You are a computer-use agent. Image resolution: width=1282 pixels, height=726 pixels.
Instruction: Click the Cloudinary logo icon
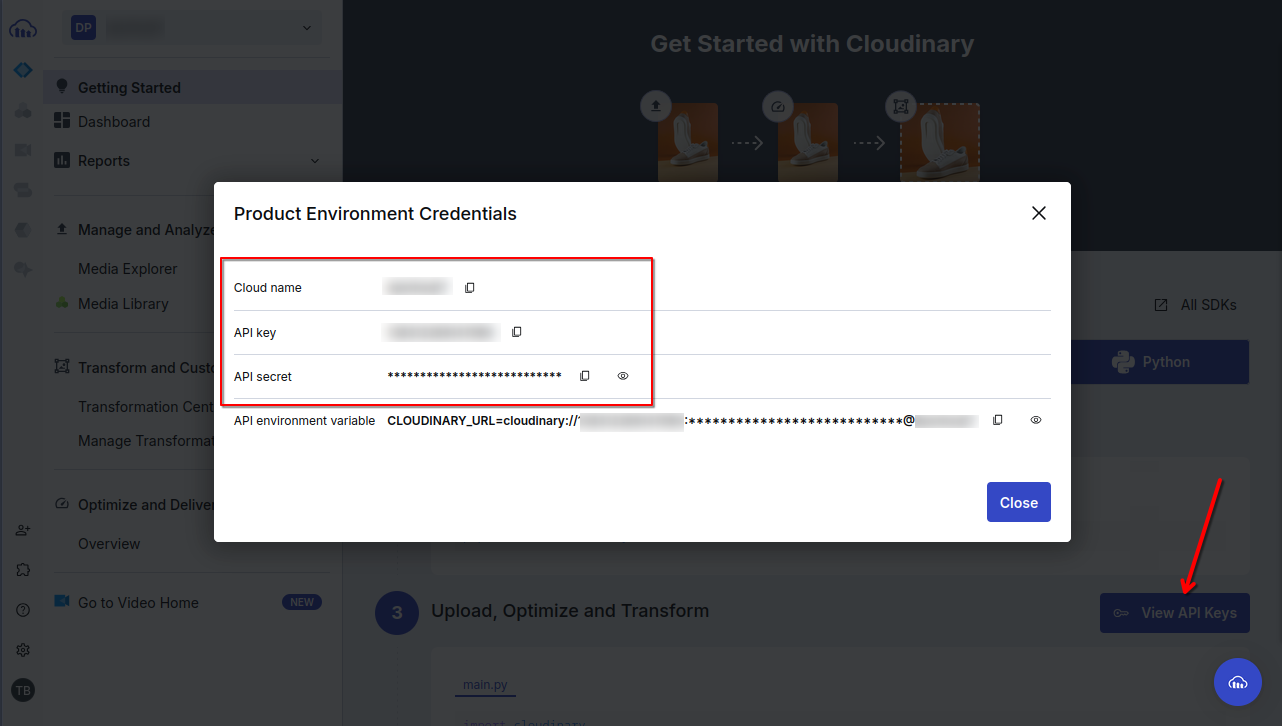[22, 29]
